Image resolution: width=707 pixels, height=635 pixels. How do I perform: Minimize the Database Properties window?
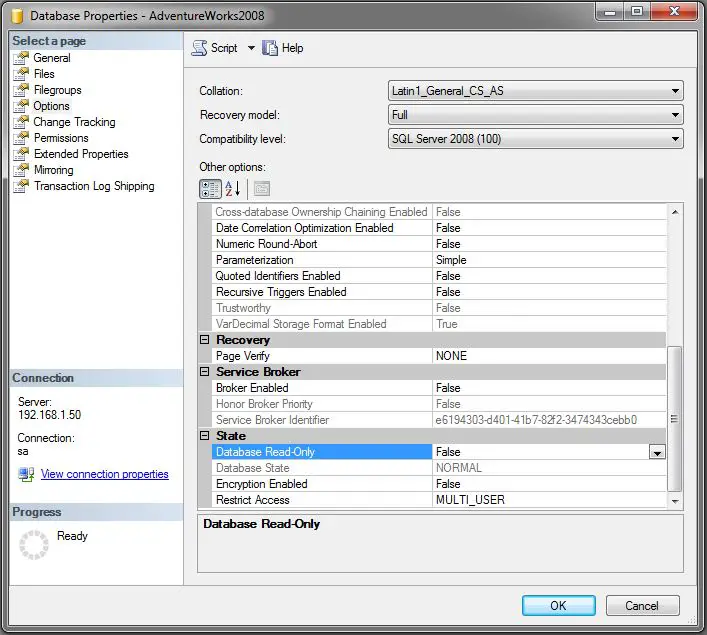610,11
